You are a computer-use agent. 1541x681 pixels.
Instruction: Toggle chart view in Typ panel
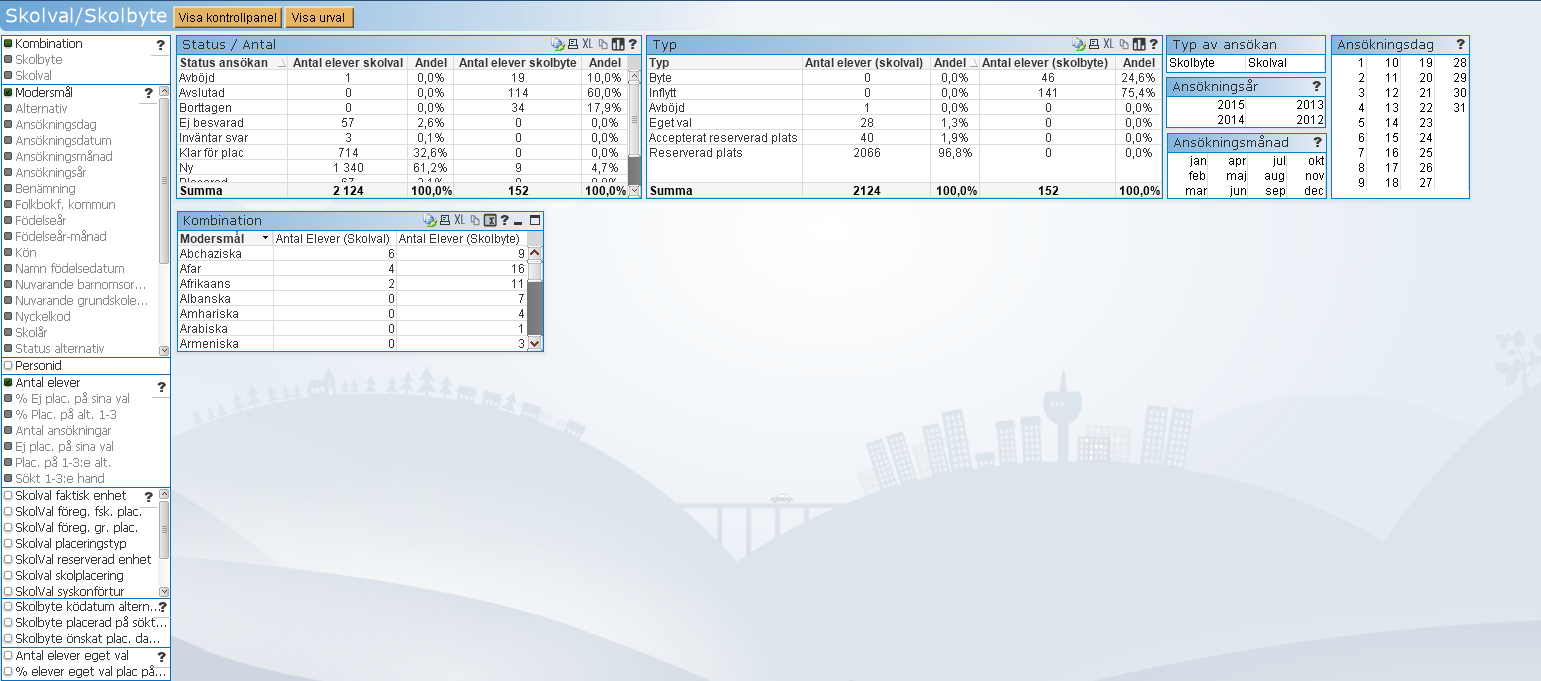point(1138,44)
